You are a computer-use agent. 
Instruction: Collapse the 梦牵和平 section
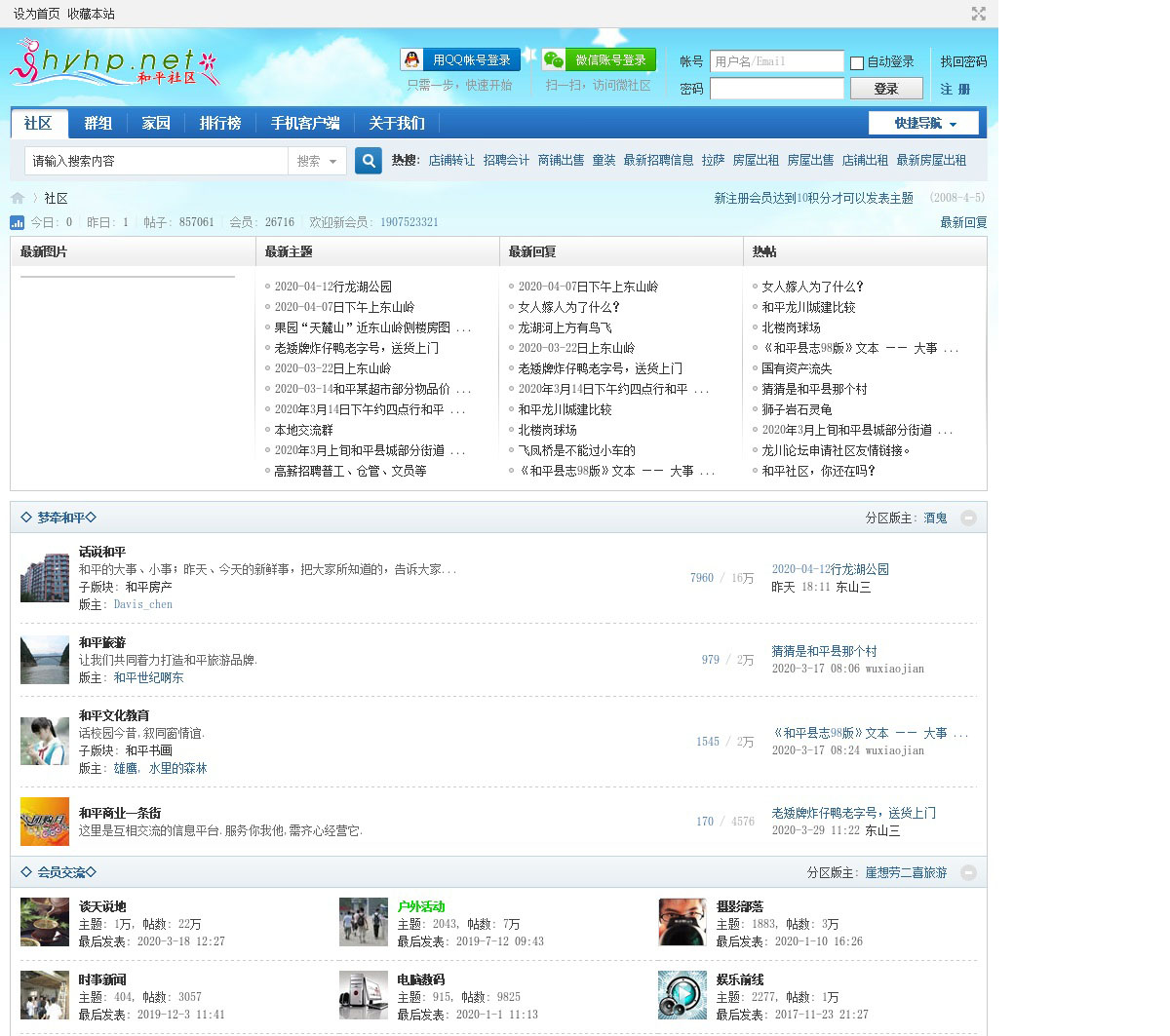point(968,518)
